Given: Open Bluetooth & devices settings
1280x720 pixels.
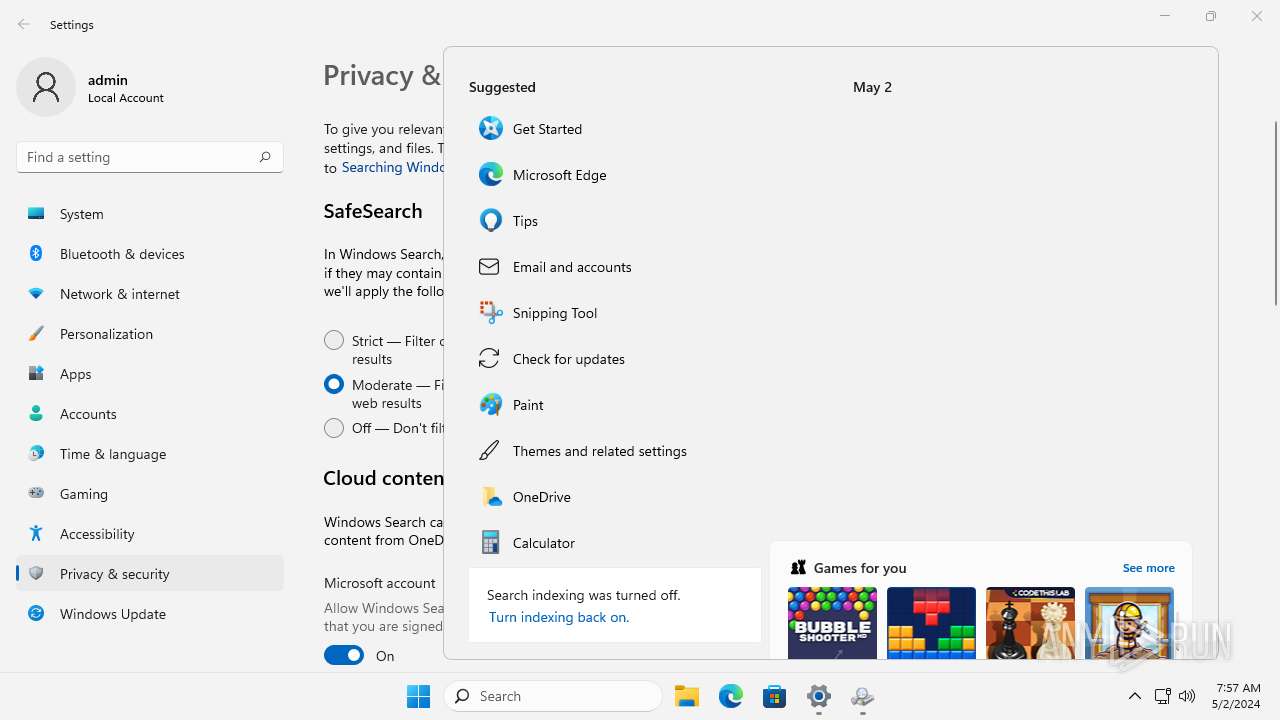Looking at the screenshot, I should 150,254.
